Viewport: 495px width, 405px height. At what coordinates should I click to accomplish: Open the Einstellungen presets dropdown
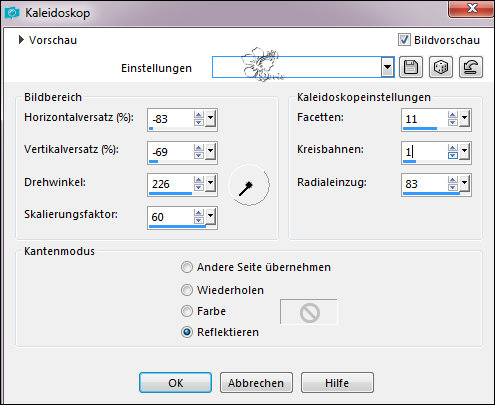pos(387,67)
